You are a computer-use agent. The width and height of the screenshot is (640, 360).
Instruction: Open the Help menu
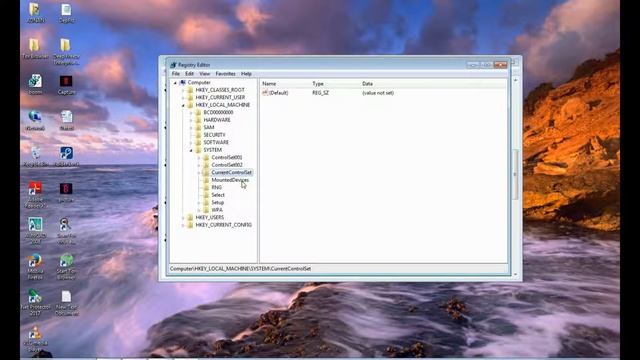246,74
